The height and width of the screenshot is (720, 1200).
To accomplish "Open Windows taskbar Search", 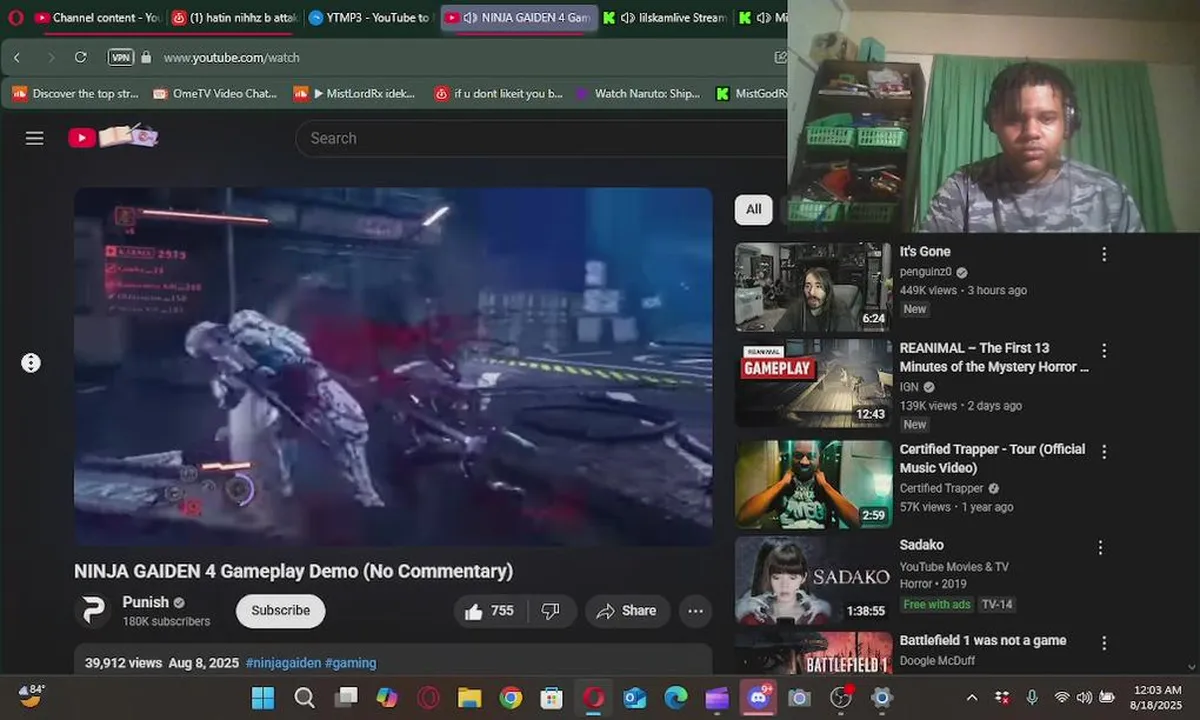I will coord(304,697).
